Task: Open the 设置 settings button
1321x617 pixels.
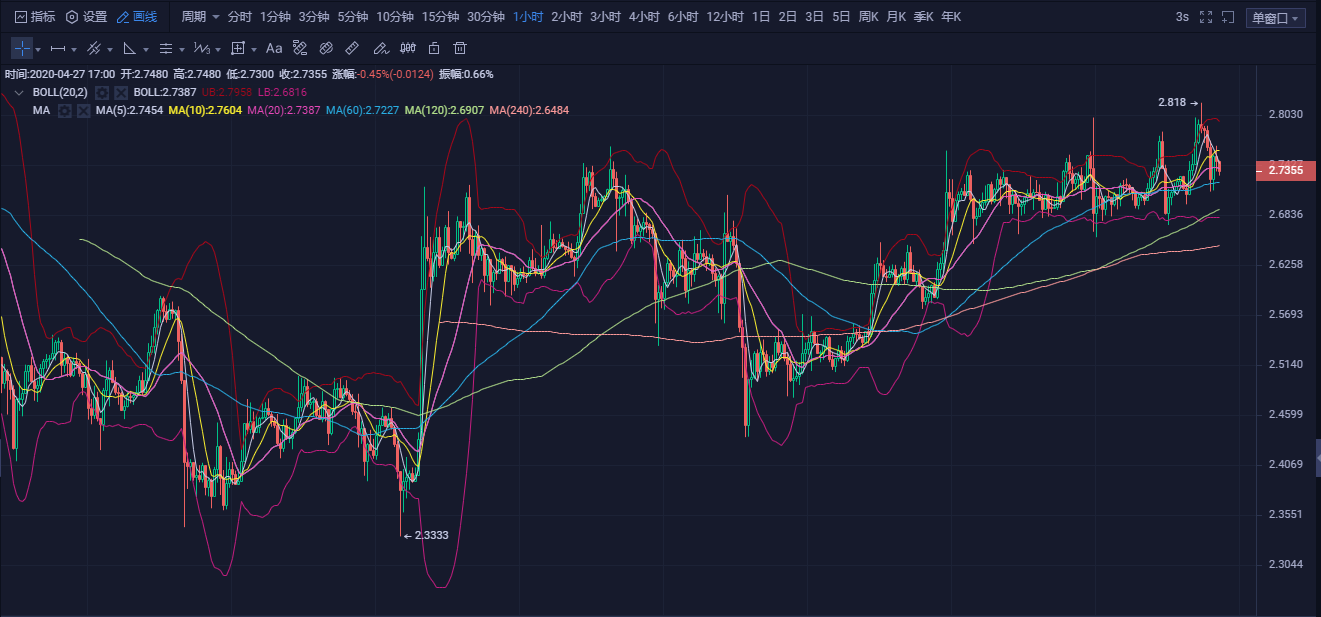Action: coord(86,17)
